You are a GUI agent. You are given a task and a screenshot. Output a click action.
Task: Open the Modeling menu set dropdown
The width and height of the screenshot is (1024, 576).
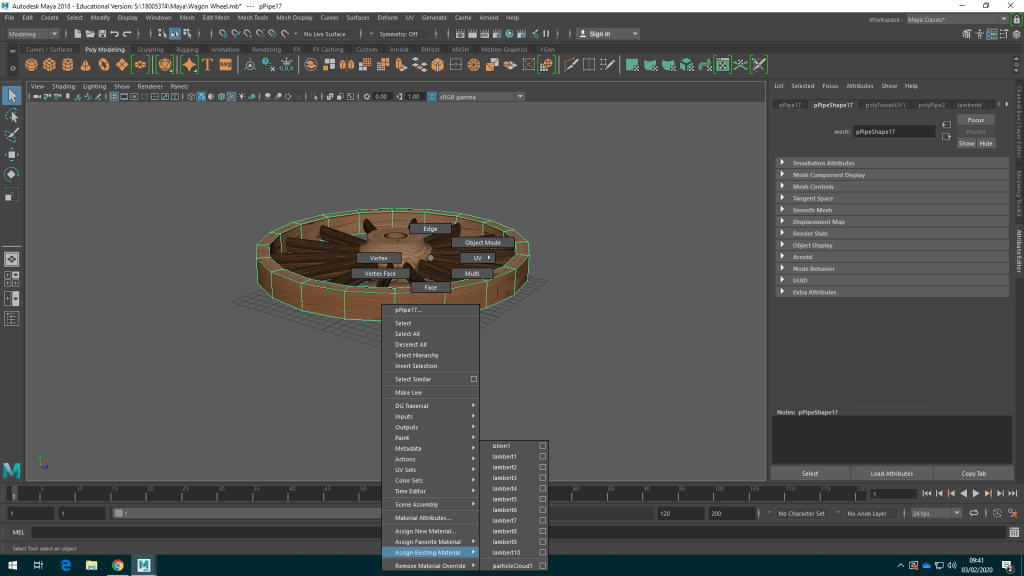(35, 34)
